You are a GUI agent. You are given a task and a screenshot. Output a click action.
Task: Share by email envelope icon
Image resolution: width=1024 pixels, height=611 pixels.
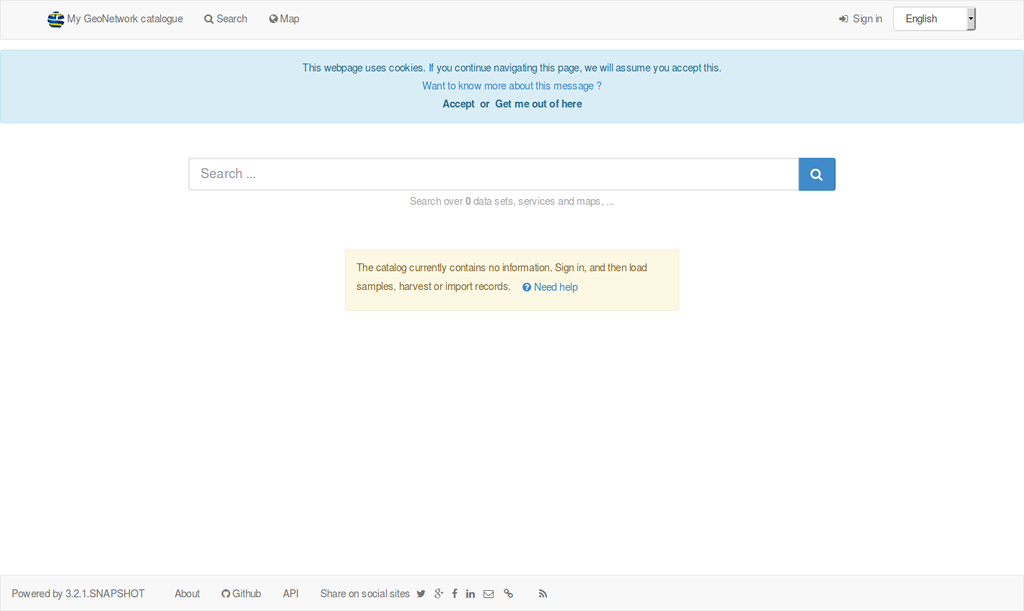coord(488,593)
